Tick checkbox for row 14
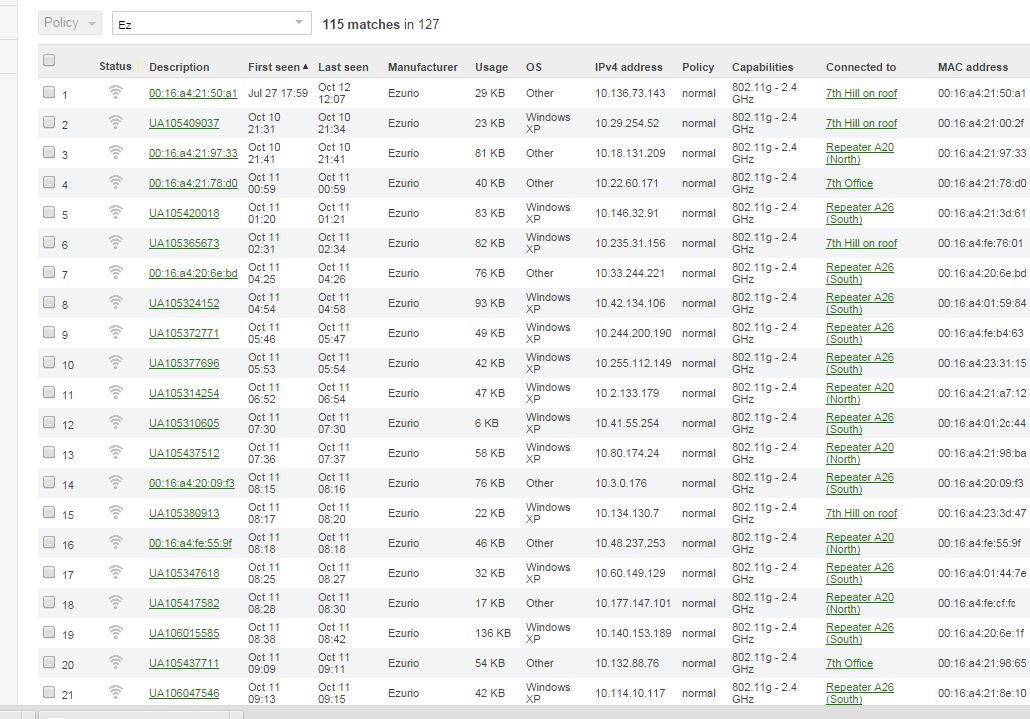The width and height of the screenshot is (1030, 719). tap(49, 482)
